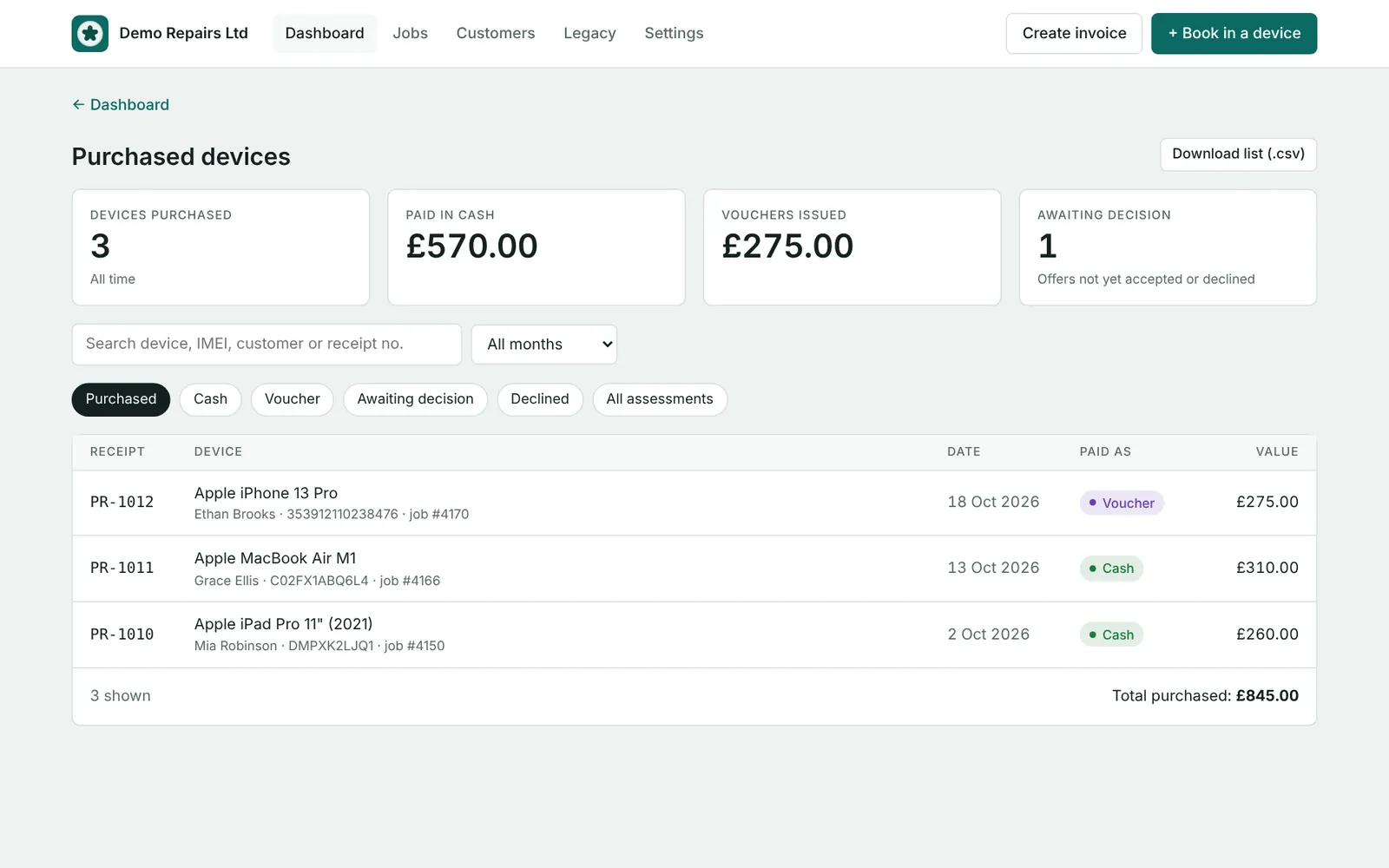Open the Settings tab
The width and height of the screenshot is (1389, 868).
674,33
